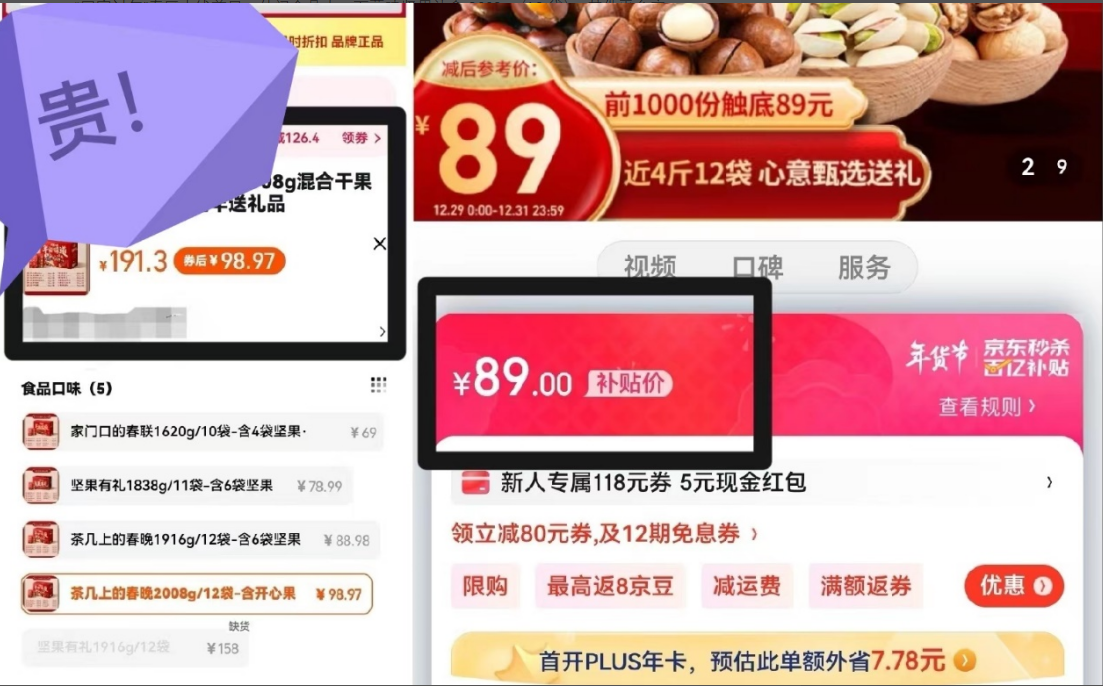Screen dimensions: 1103x686
Task: Switch to the 口碑 tab
Action: [x=758, y=267]
